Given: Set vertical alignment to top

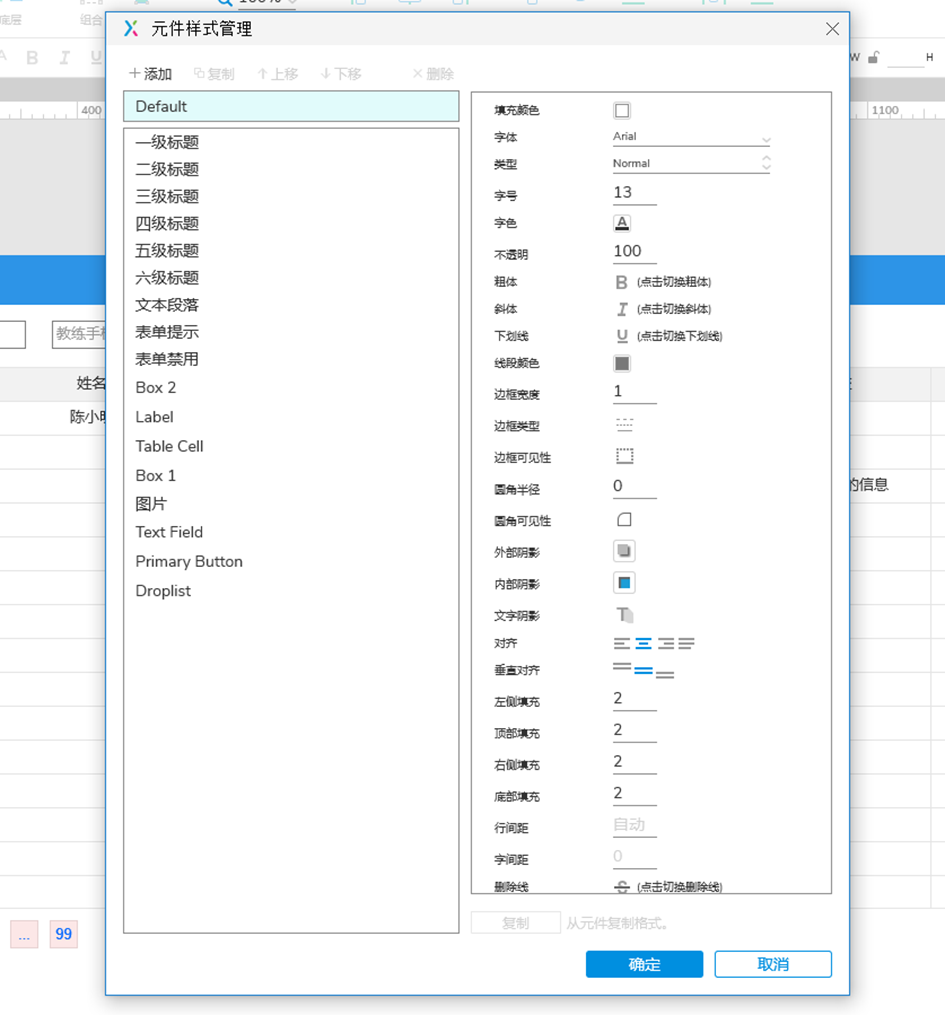Looking at the screenshot, I should (x=622, y=666).
